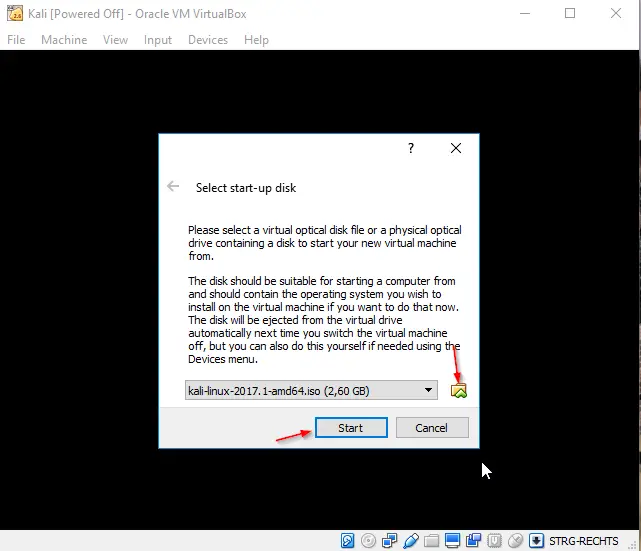Click the back arrow in the start-up disk dialog

(x=173, y=186)
